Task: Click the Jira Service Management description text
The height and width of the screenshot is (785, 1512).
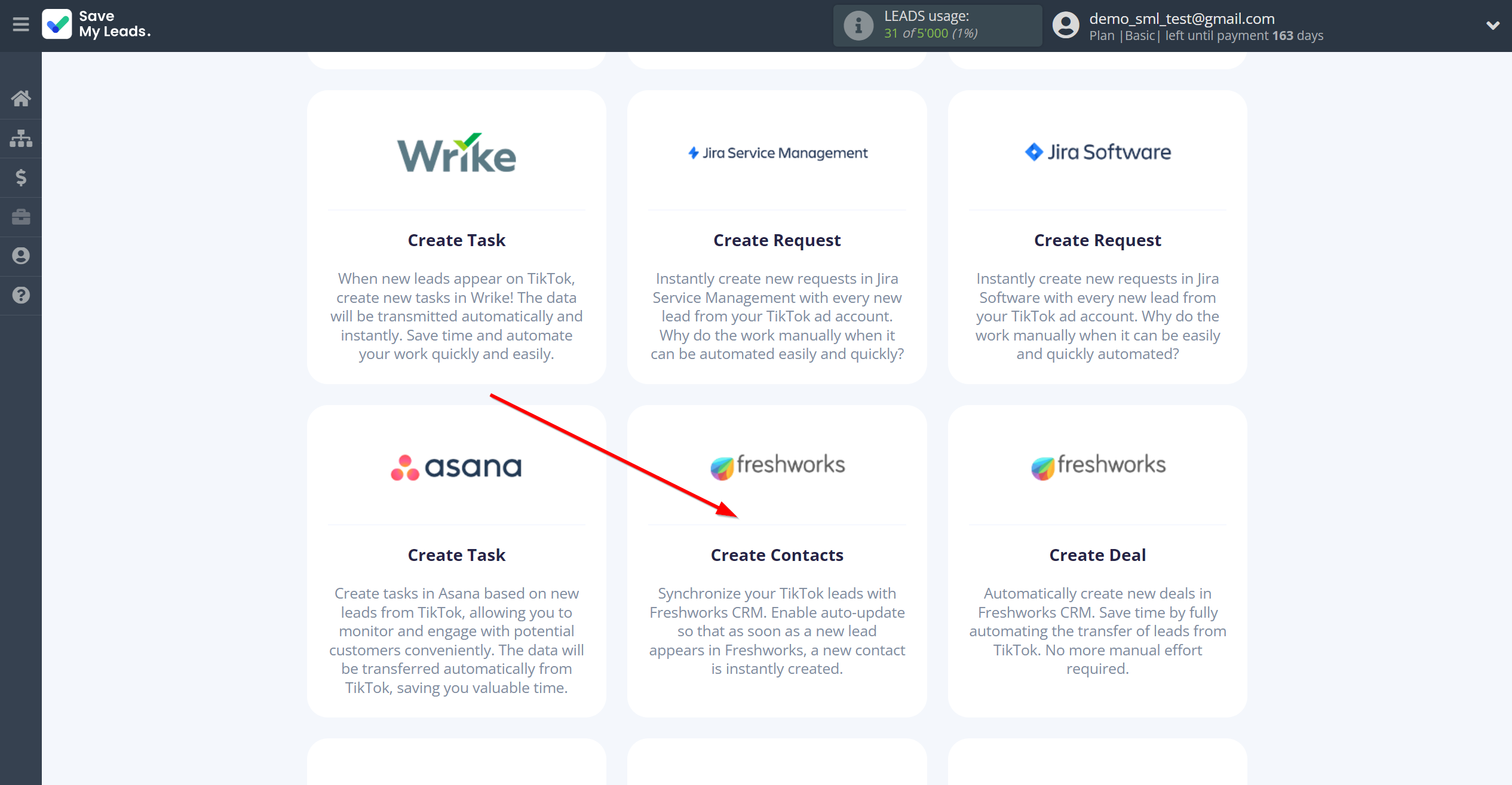Action: pos(777,316)
